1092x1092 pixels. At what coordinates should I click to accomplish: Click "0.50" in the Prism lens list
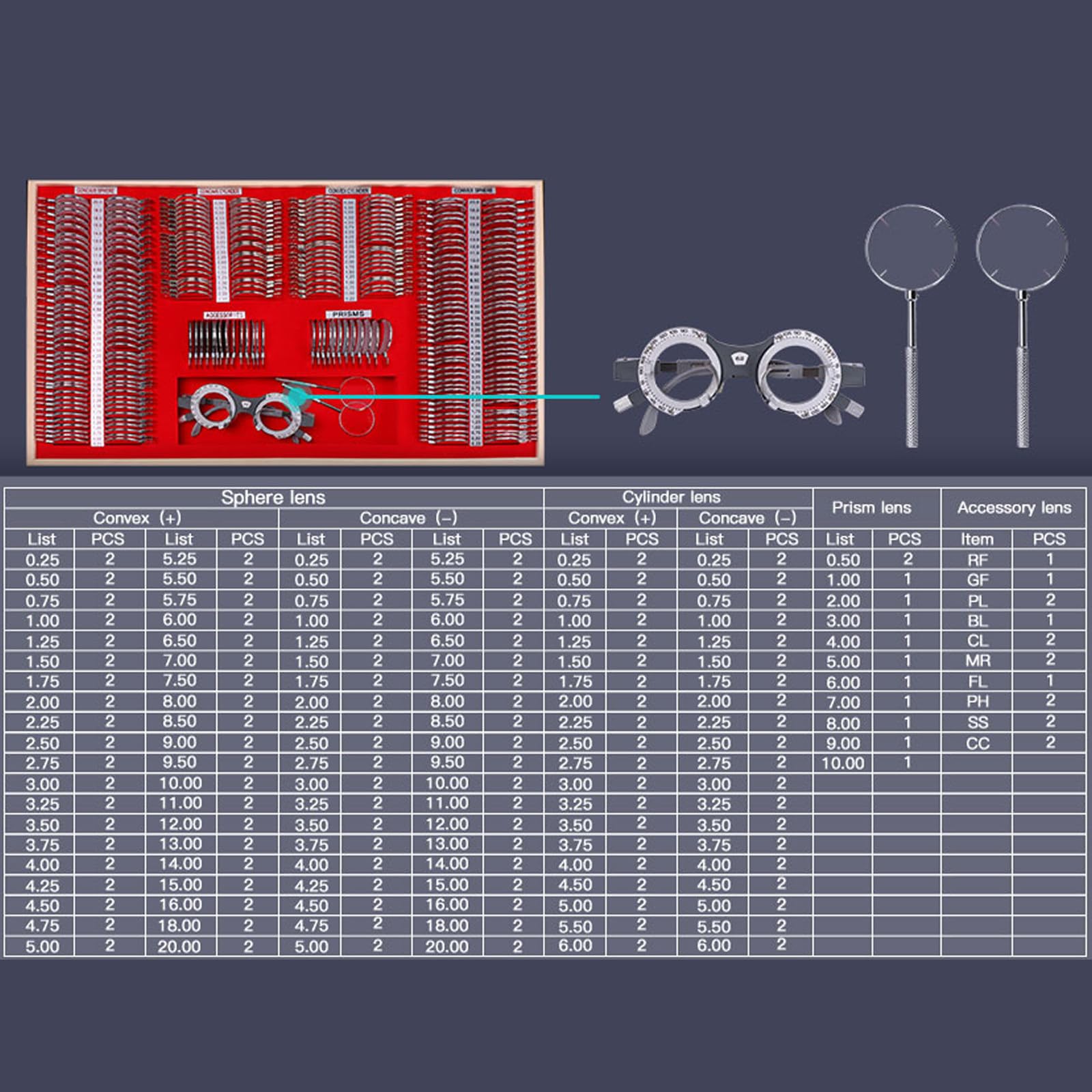(843, 560)
